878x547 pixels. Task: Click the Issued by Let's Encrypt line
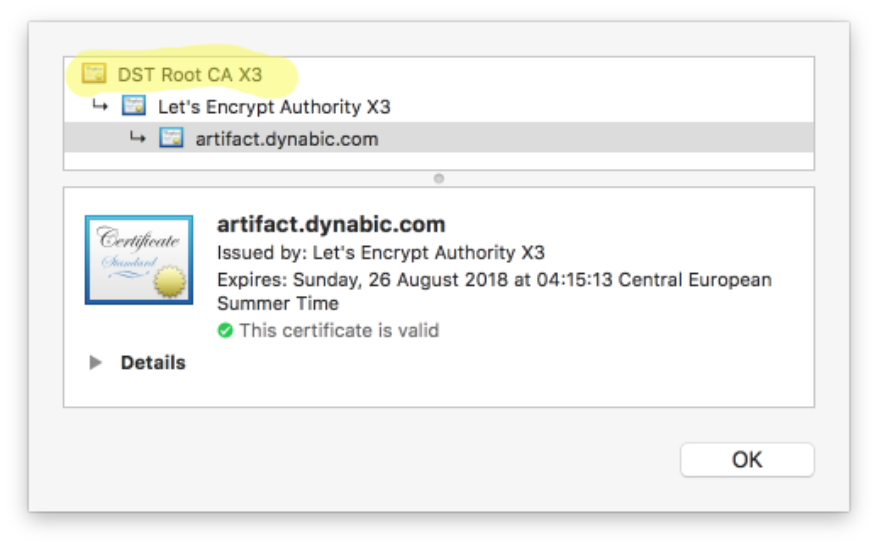click(381, 253)
